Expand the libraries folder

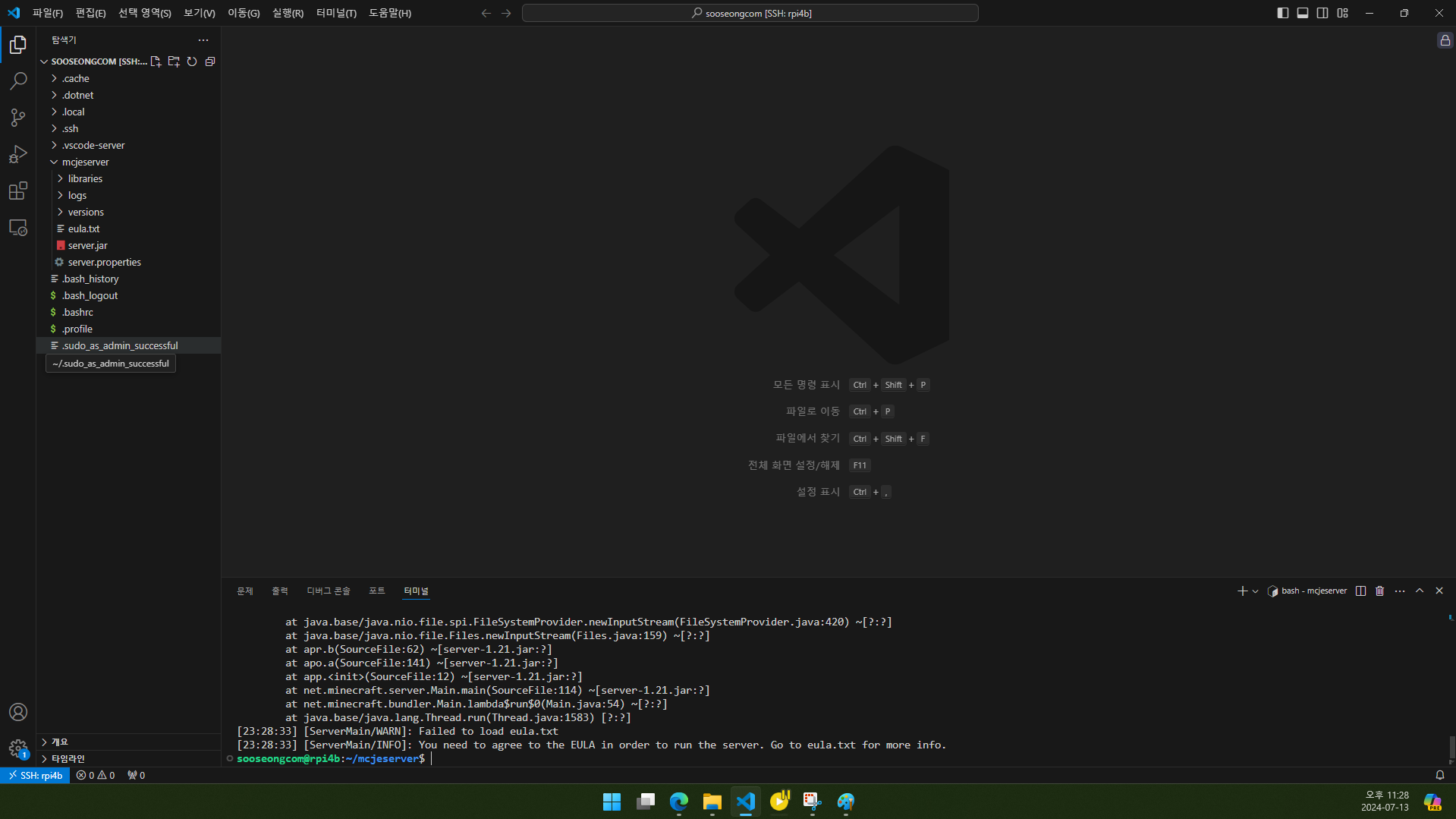[x=129, y=178]
